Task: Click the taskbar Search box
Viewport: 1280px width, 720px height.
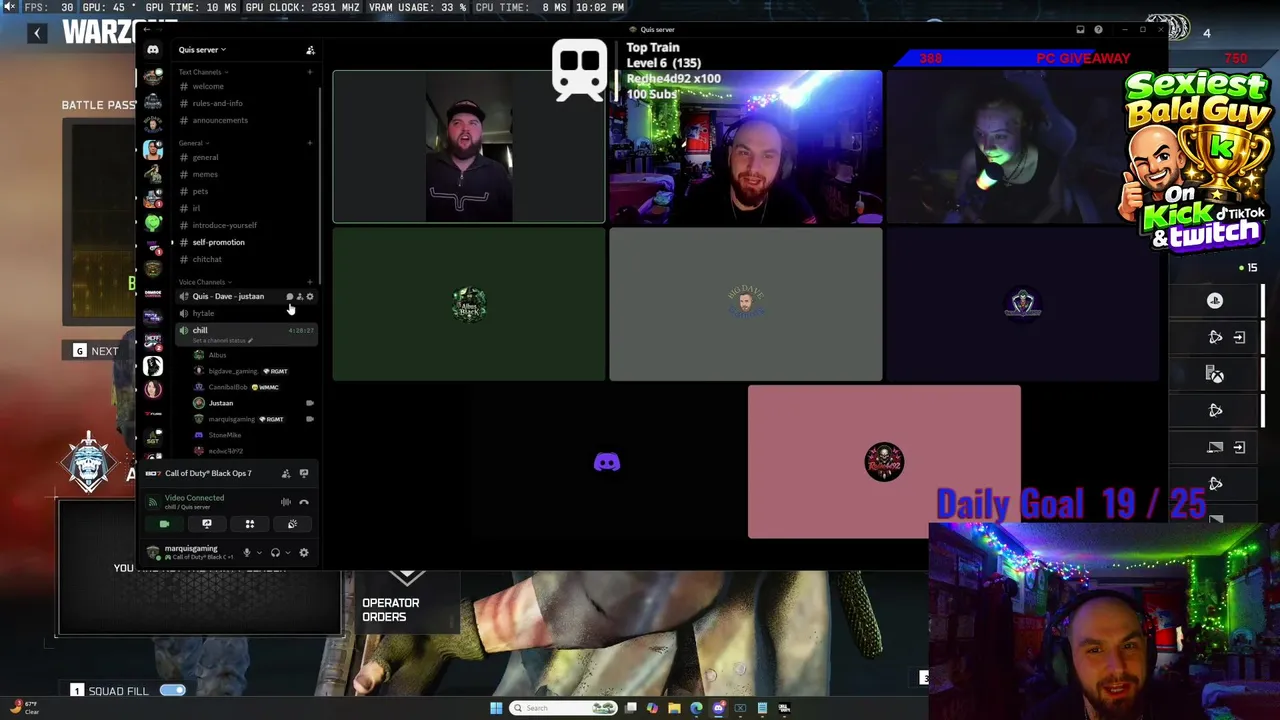Action: tap(563, 708)
